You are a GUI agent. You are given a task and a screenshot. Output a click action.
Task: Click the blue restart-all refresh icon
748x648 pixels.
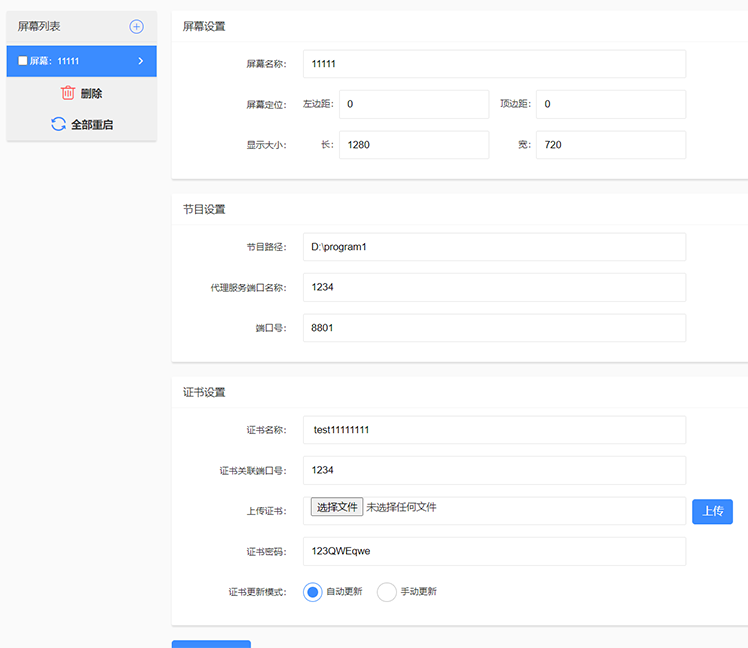(x=58, y=125)
